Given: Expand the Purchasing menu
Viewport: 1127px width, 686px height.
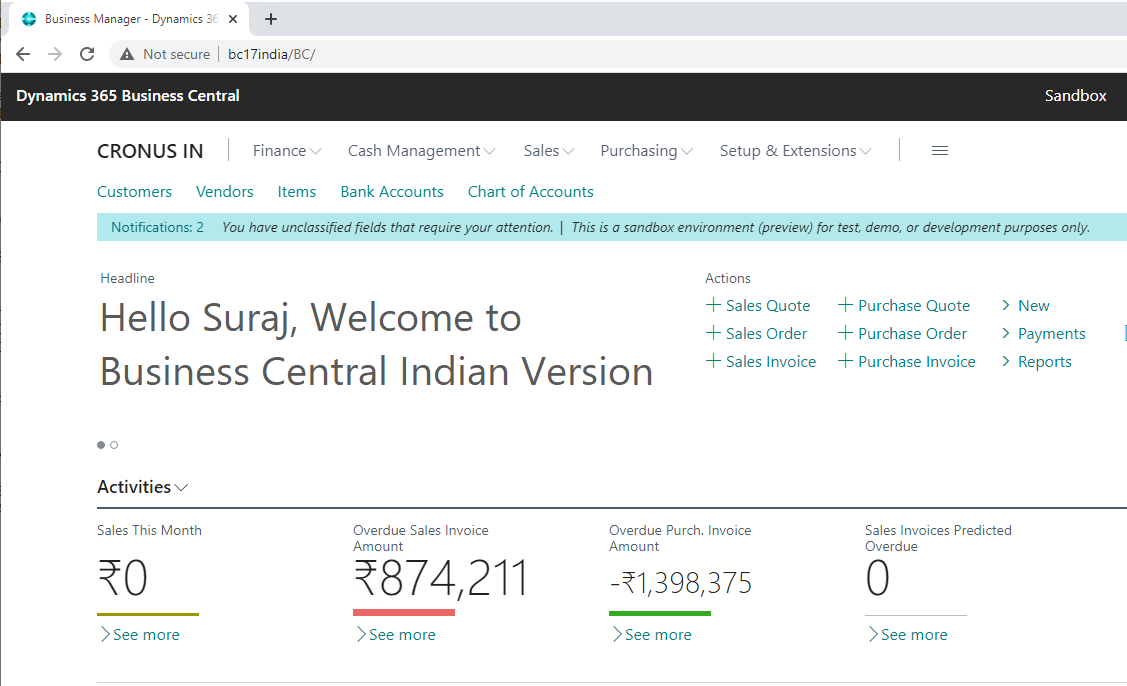Looking at the screenshot, I should [x=646, y=150].
